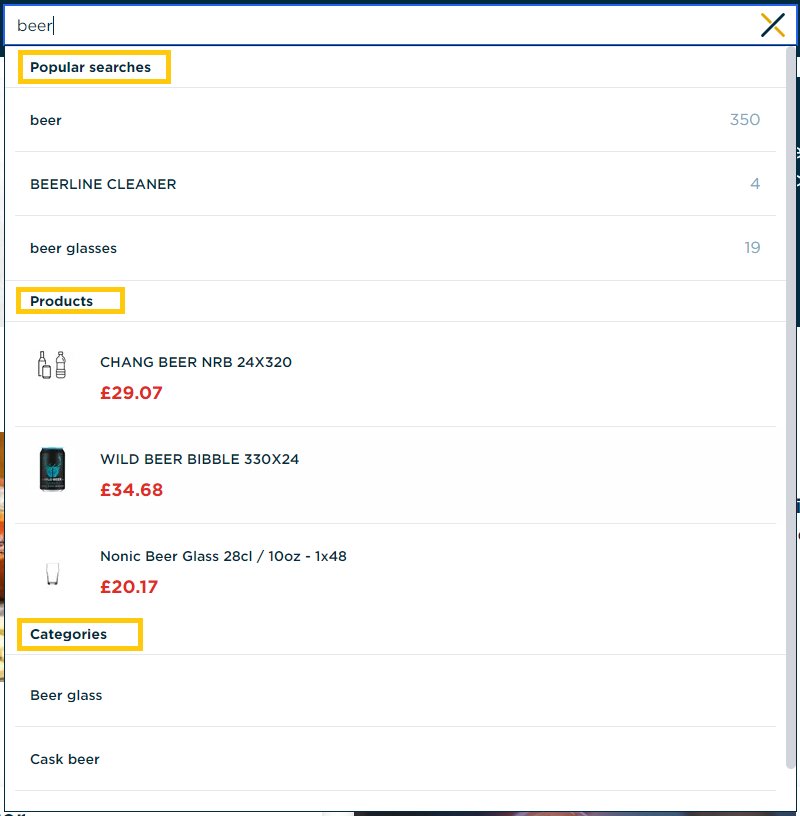
Task: Click the 'Products' section heading
Action: coord(61,301)
